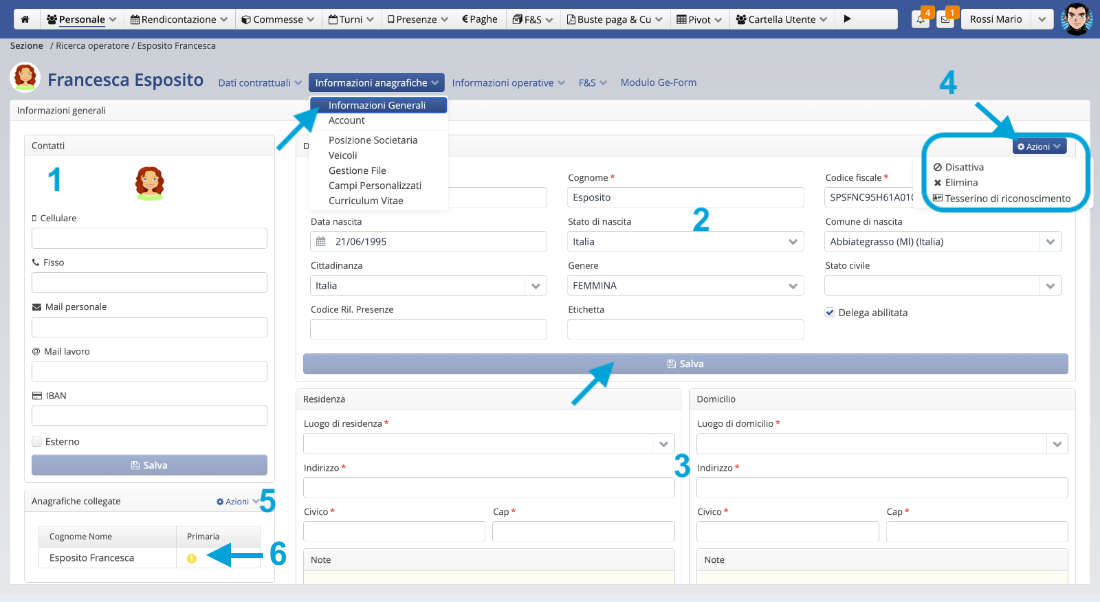The height and width of the screenshot is (602, 1100).
Task: Click the yellow Primaria status icon
Action: tap(192, 558)
